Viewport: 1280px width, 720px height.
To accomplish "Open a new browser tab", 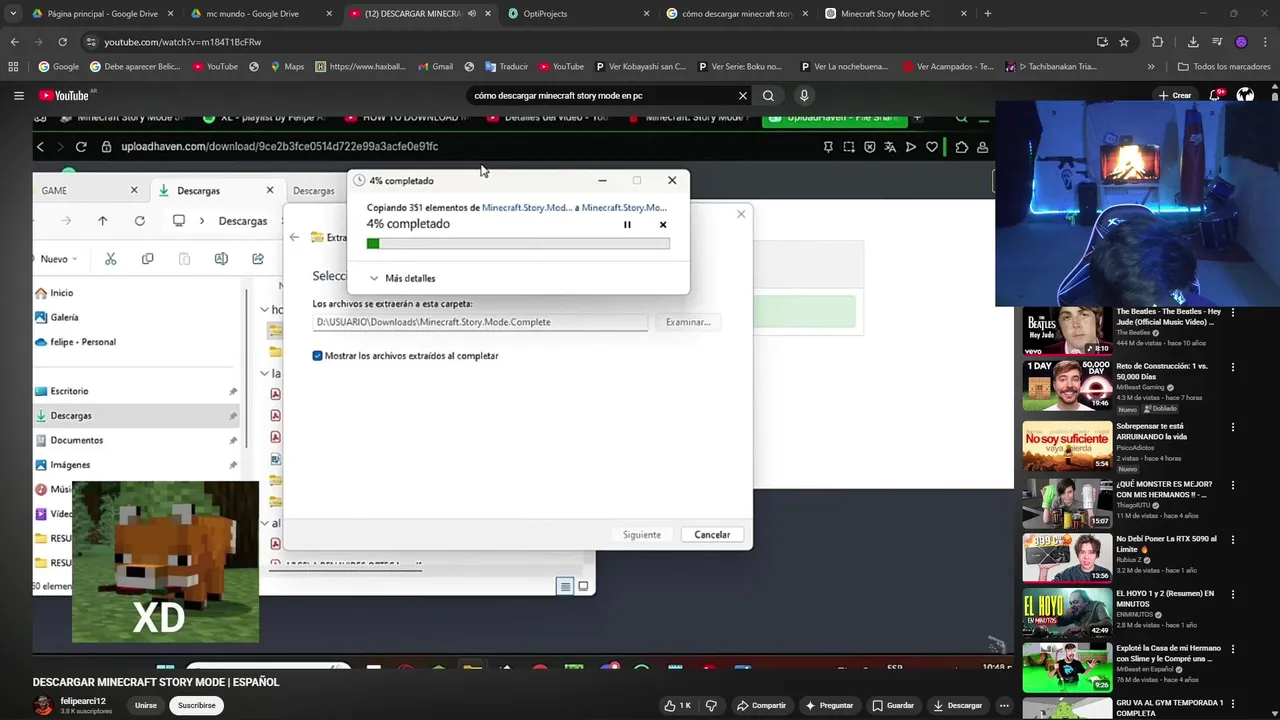I will coord(987,14).
